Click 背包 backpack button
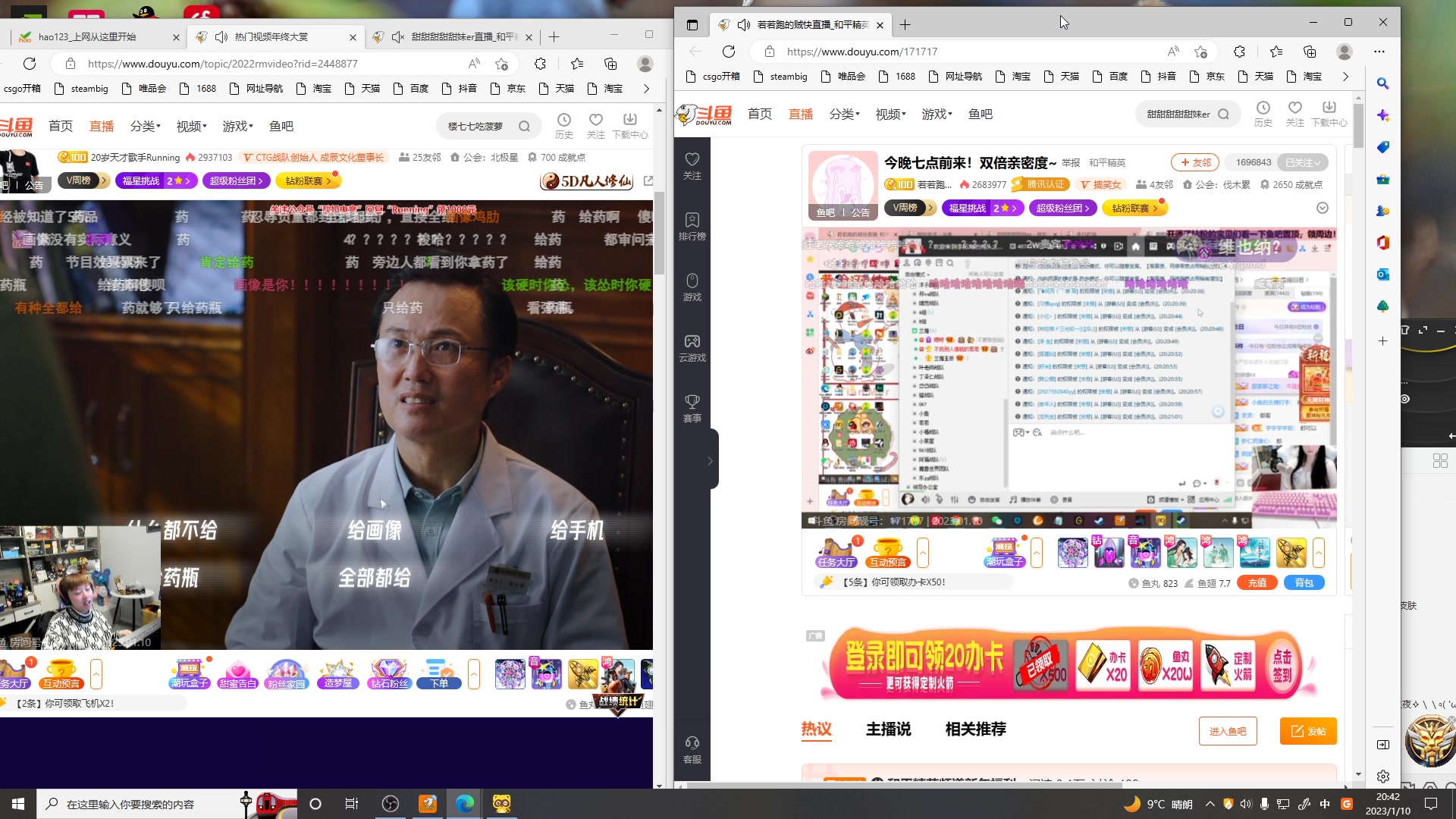The image size is (1456, 819). click(x=1304, y=582)
